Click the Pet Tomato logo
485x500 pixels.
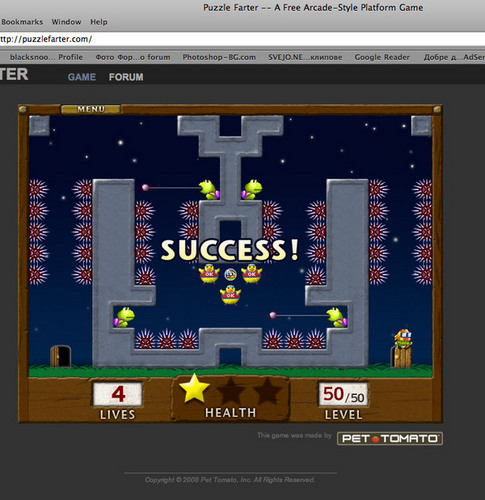[x=390, y=438]
